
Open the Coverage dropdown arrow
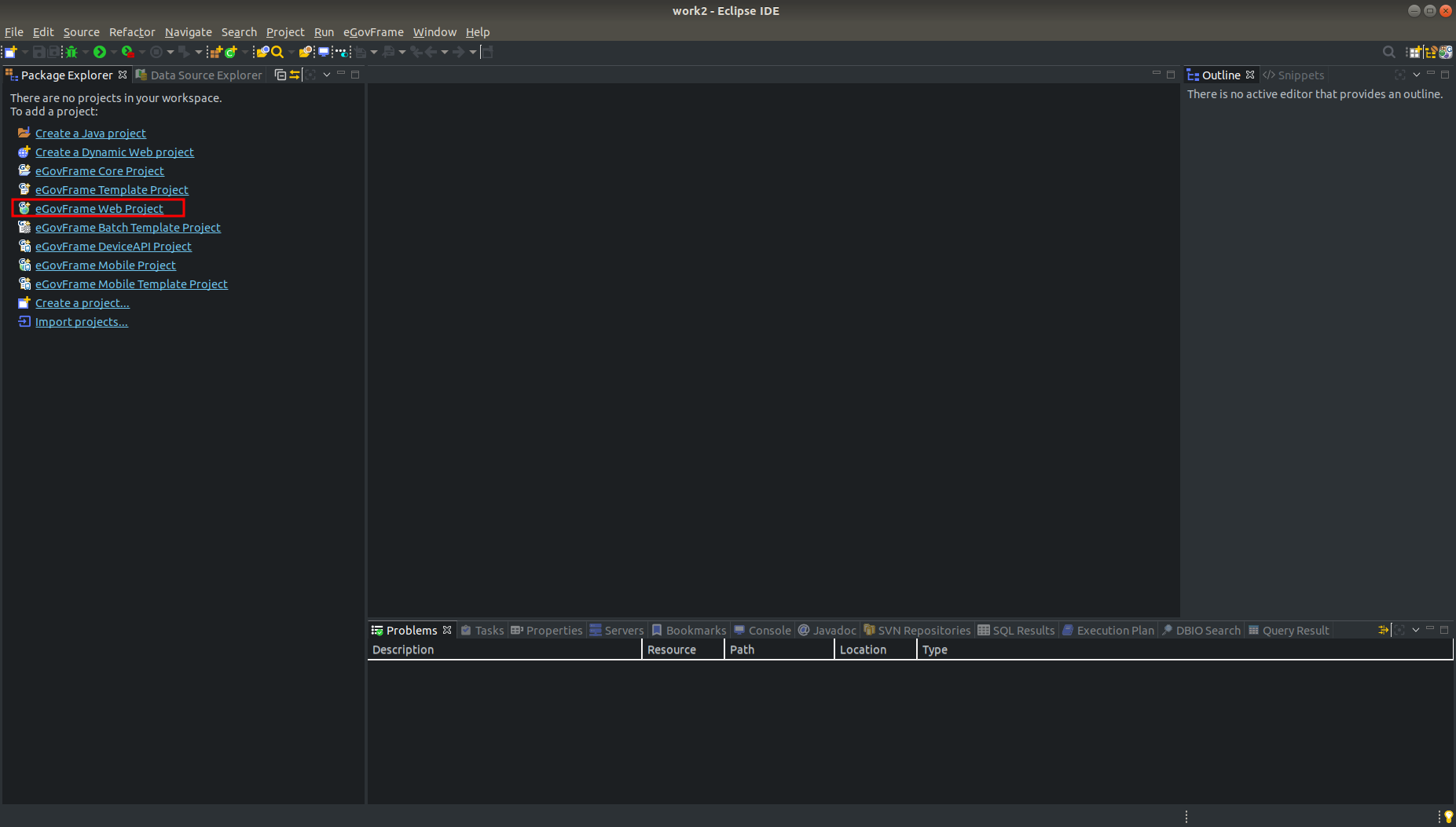142,52
